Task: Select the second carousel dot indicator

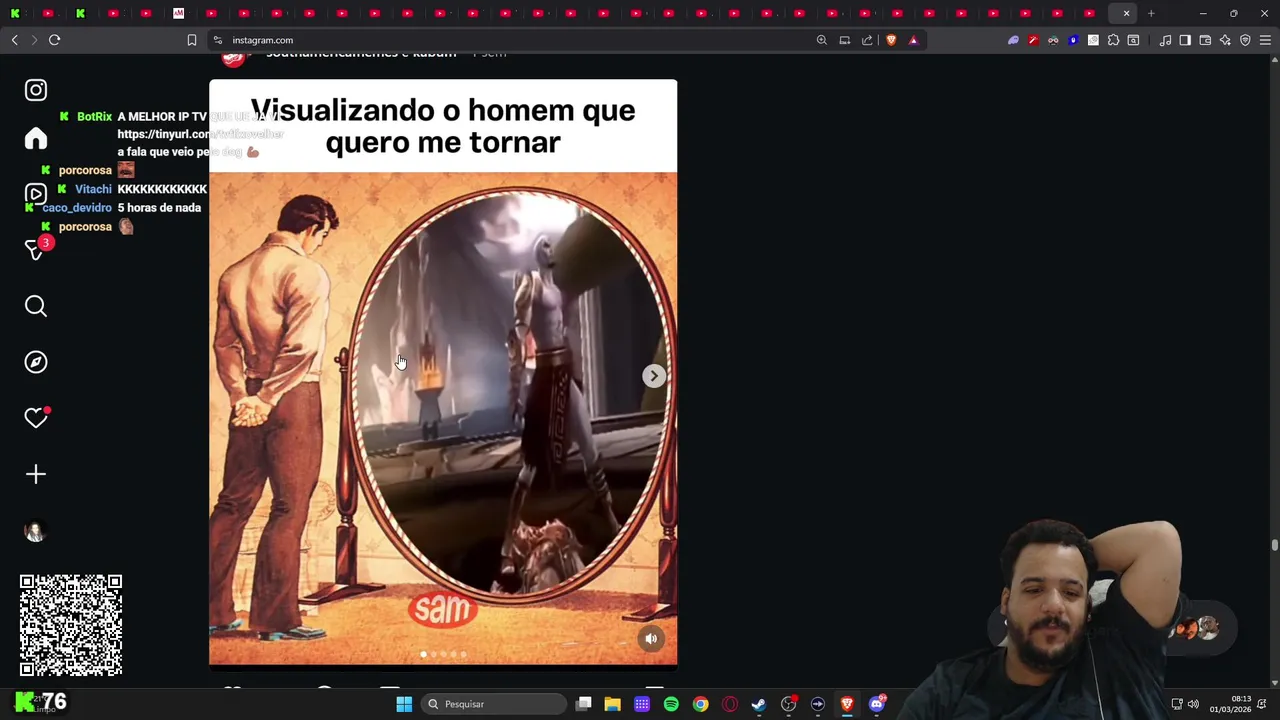Action: [434, 654]
